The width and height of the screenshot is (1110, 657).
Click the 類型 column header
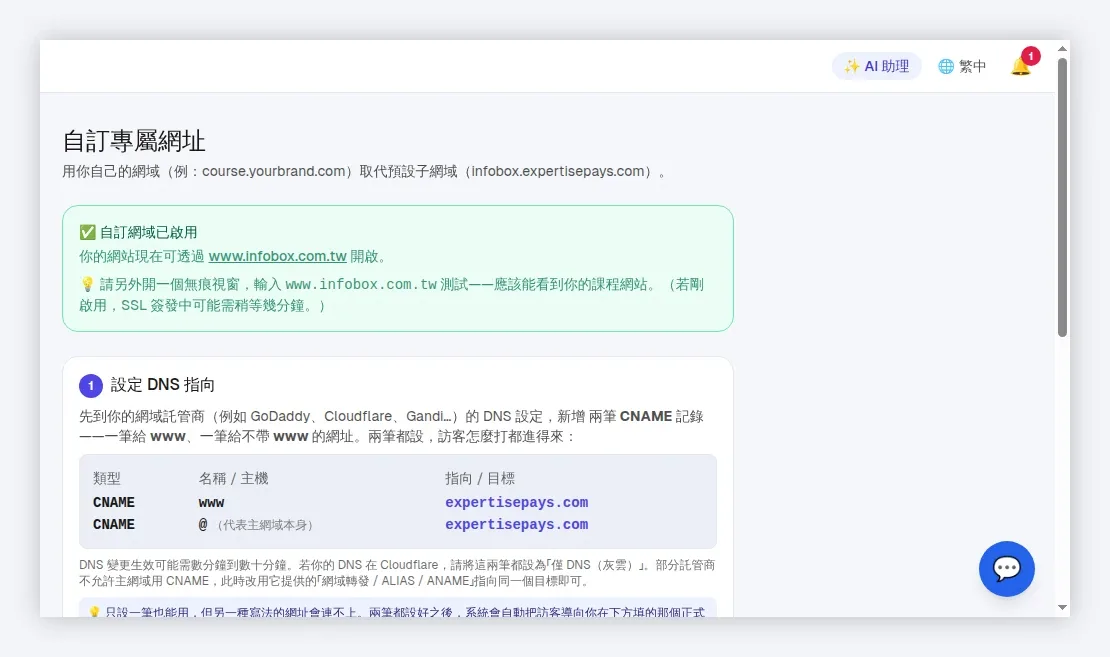point(107,479)
